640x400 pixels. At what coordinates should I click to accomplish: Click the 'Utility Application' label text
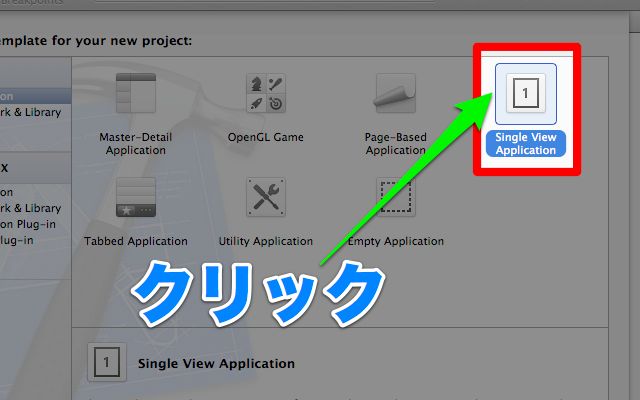pyautogui.click(x=266, y=241)
